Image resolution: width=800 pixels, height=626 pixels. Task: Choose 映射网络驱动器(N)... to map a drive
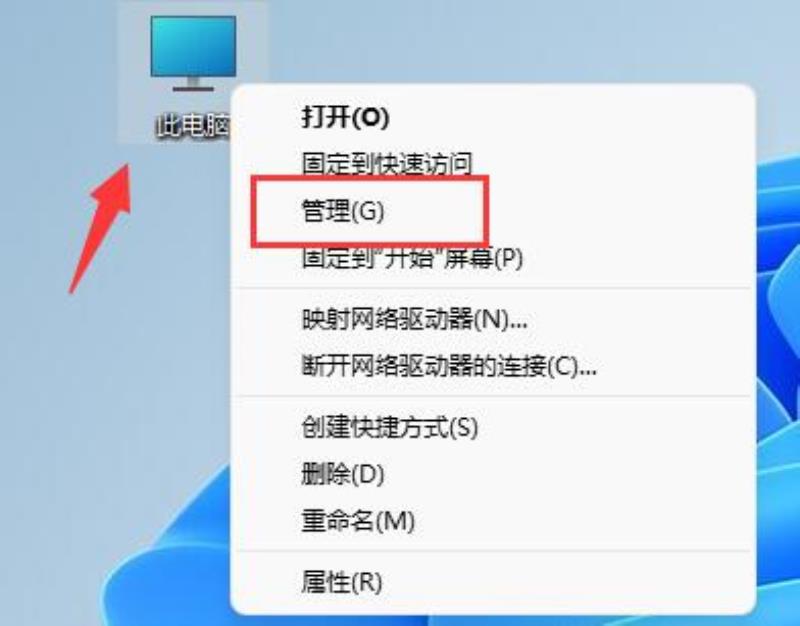(414, 320)
